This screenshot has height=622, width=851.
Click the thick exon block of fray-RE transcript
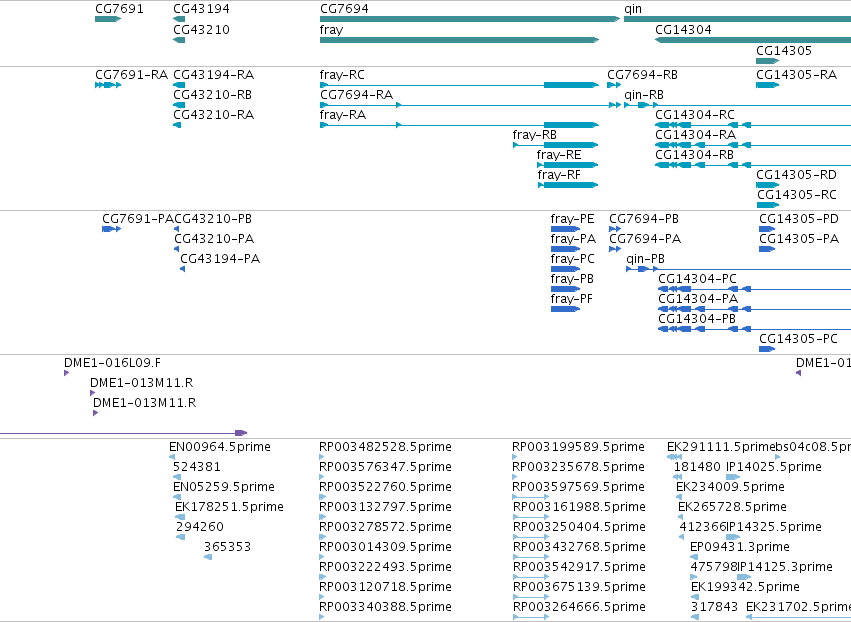570,165
